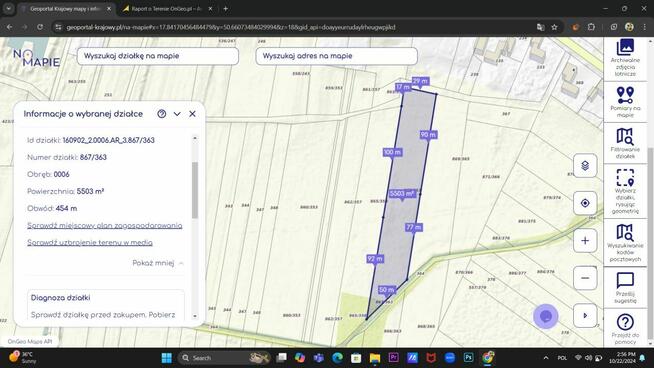Close the Raport o Terenie tab
Image resolution: width=654 pixels, height=368 pixels.
pos(210,9)
